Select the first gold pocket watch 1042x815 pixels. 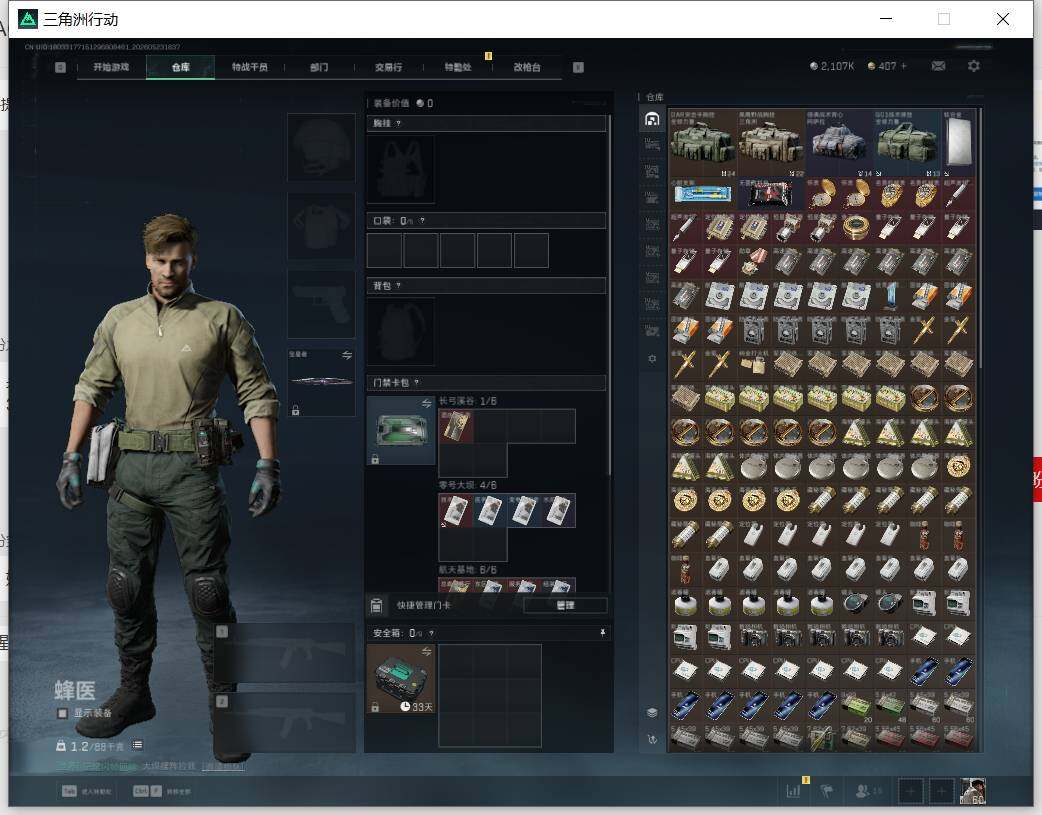[822, 194]
